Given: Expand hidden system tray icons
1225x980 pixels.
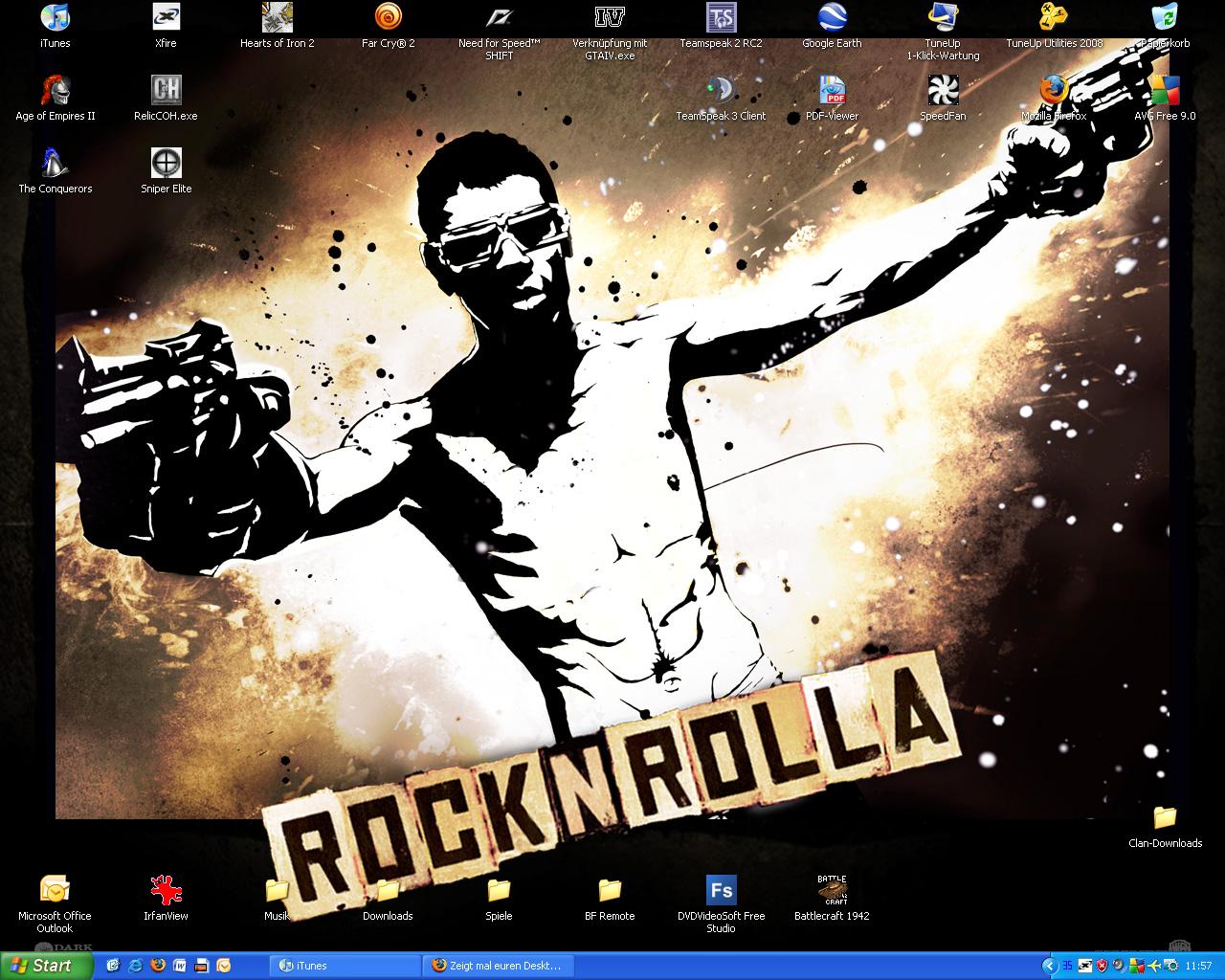Looking at the screenshot, I should click(x=1050, y=966).
